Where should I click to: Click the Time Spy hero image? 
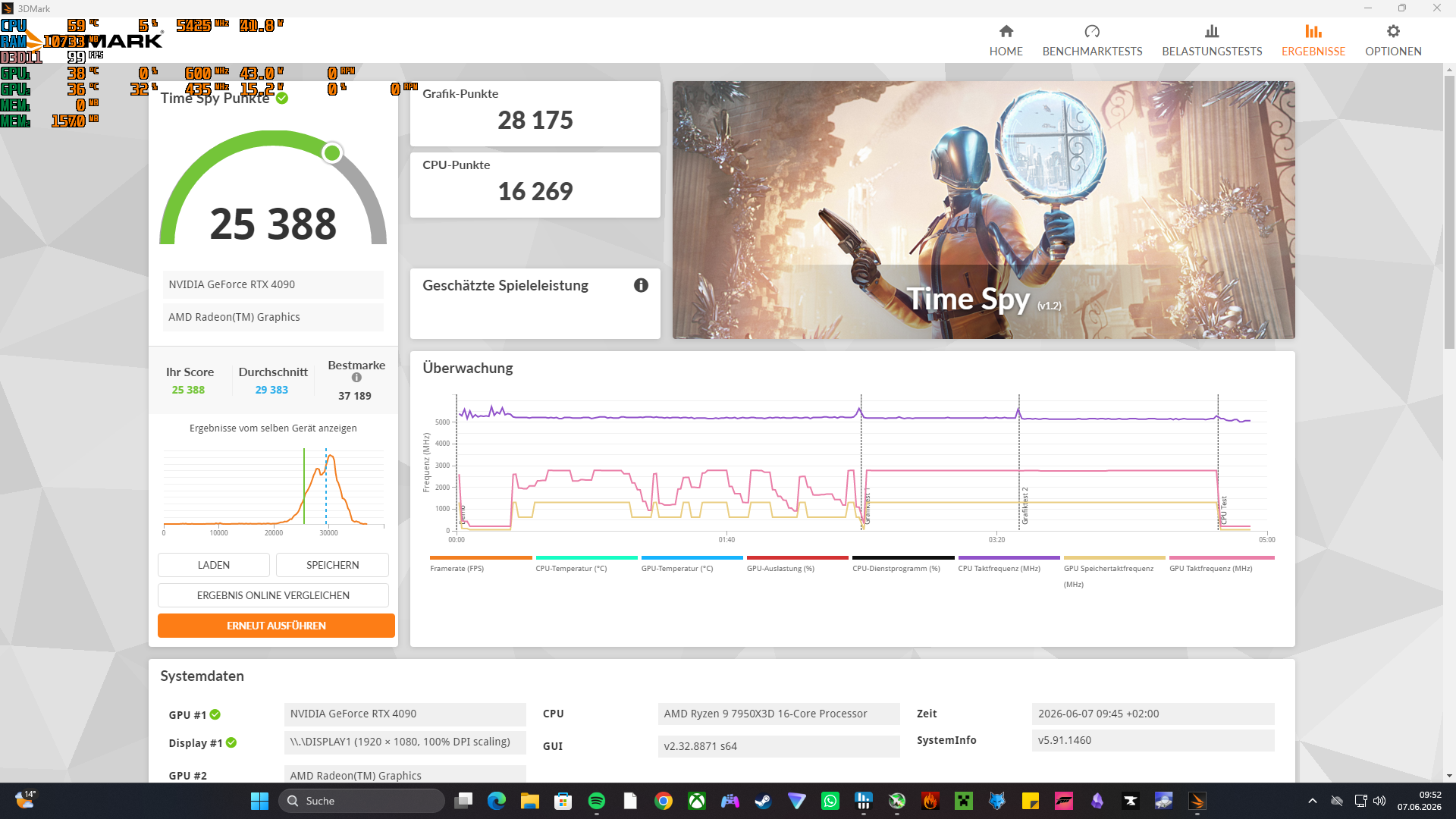984,210
